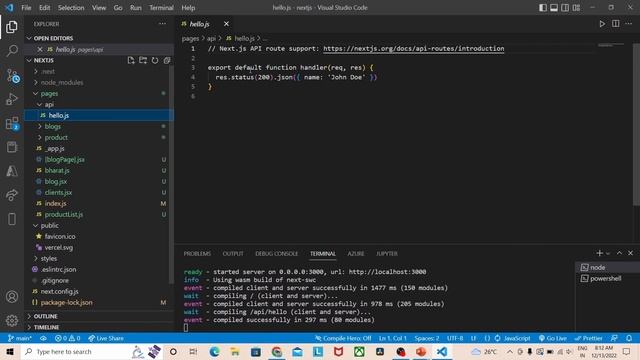The image size is (640, 360).
Task: Toggle Secondary Side Bar layout button
Action: pyautogui.click(x=565, y=8)
